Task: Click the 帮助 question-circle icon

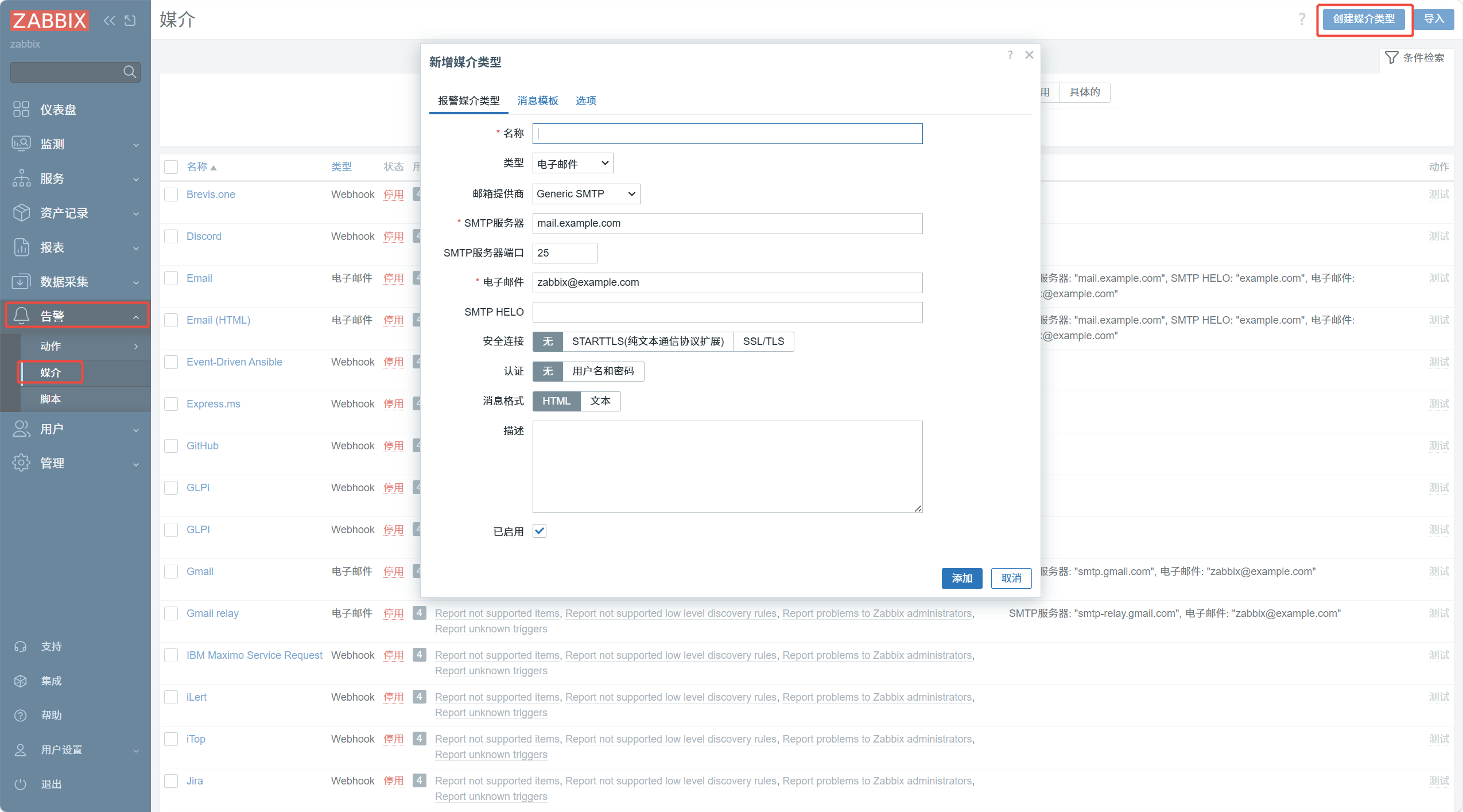Action: click(21, 716)
